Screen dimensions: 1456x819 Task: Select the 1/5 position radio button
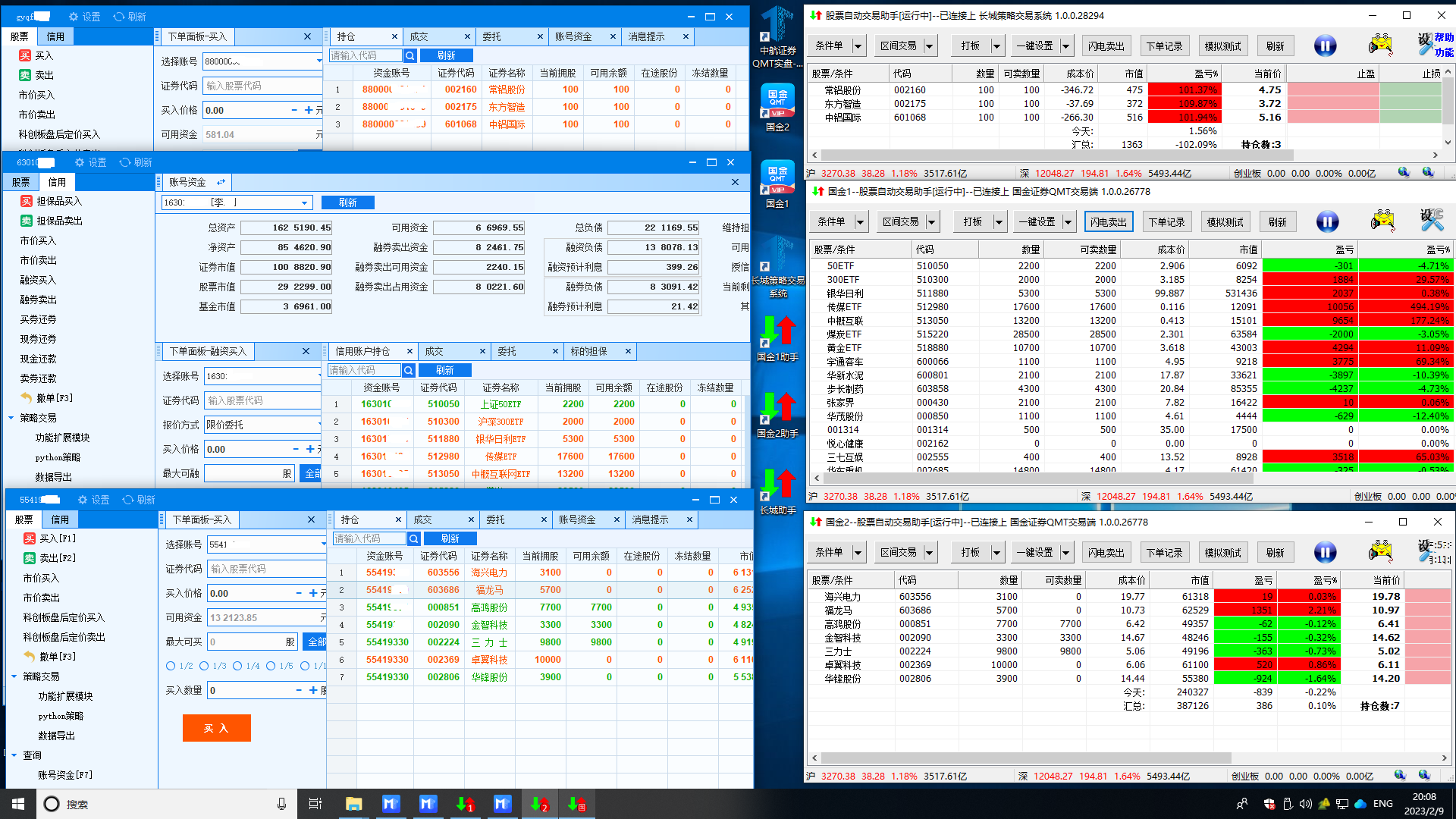tap(271, 666)
